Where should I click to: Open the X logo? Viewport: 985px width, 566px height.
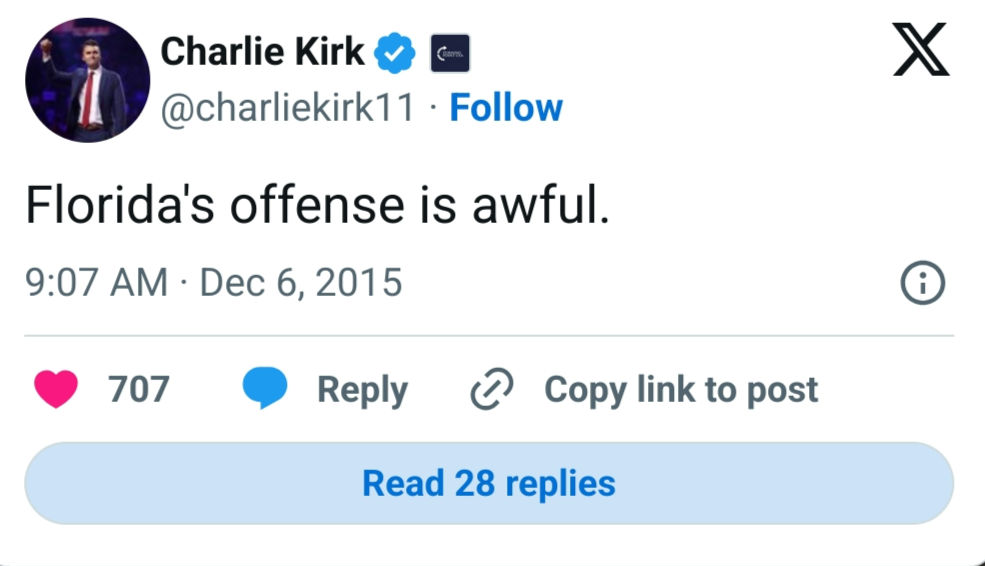point(921,50)
